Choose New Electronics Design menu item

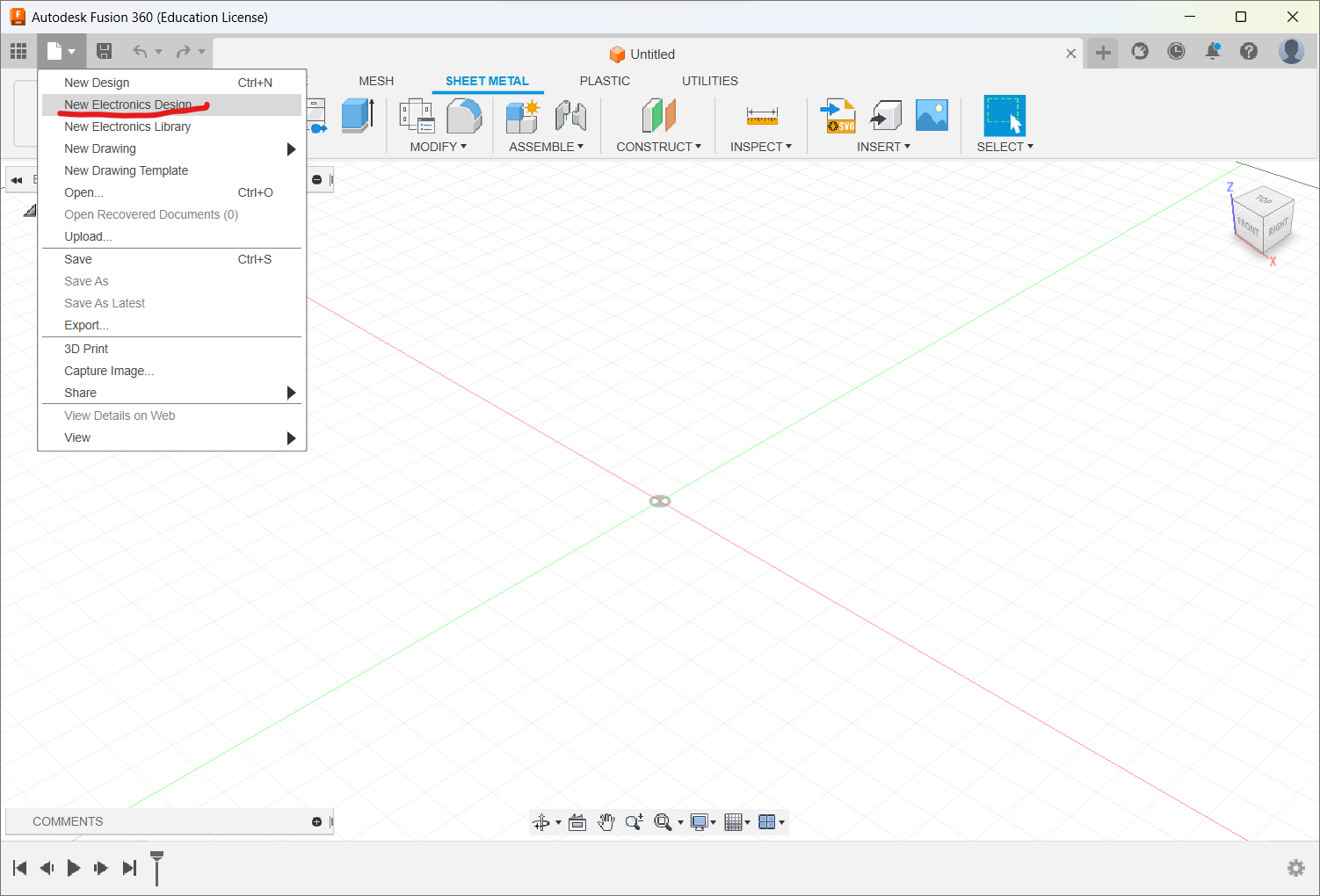click(x=127, y=105)
